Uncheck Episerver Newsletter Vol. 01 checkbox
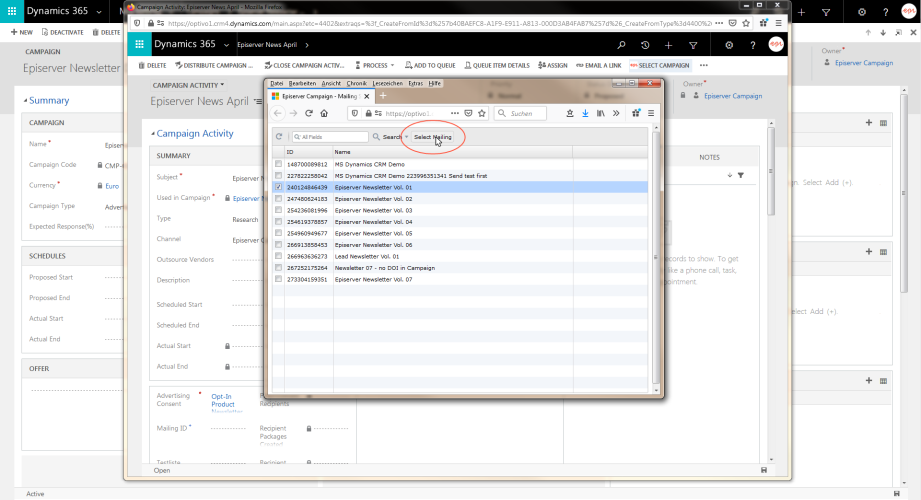This screenshot has height=500, width=921. click(278, 187)
